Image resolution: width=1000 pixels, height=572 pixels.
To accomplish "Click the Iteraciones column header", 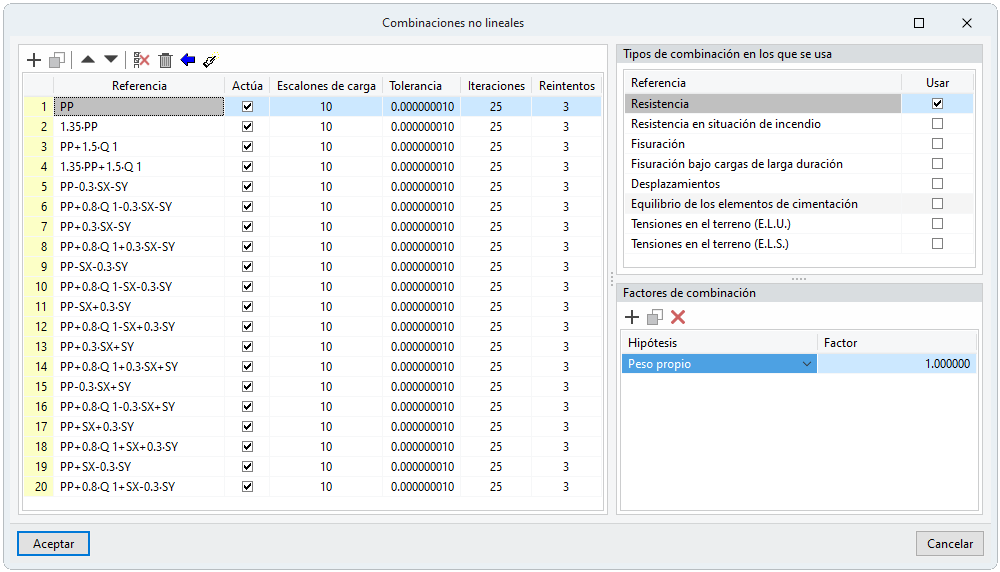I will click(x=496, y=85).
